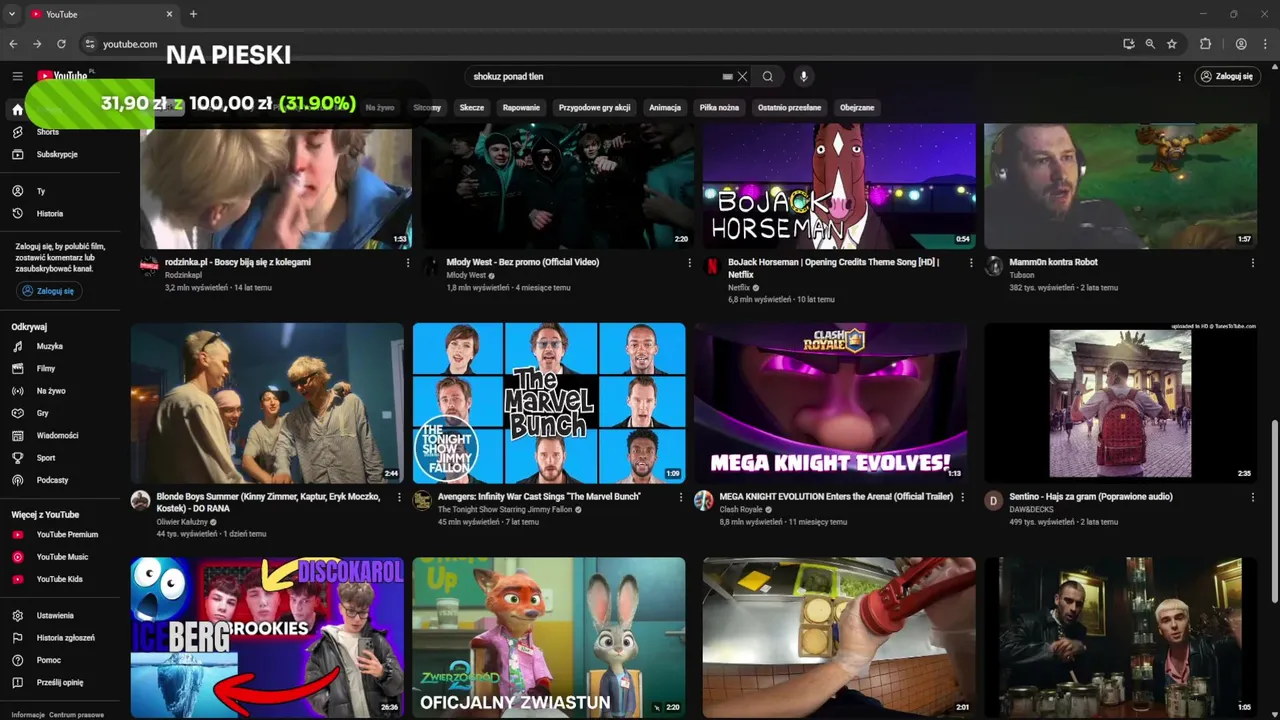Viewport: 1280px width, 720px height.
Task: Open Sport in the sidebar
Action: pyautogui.click(x=46, y=458)
